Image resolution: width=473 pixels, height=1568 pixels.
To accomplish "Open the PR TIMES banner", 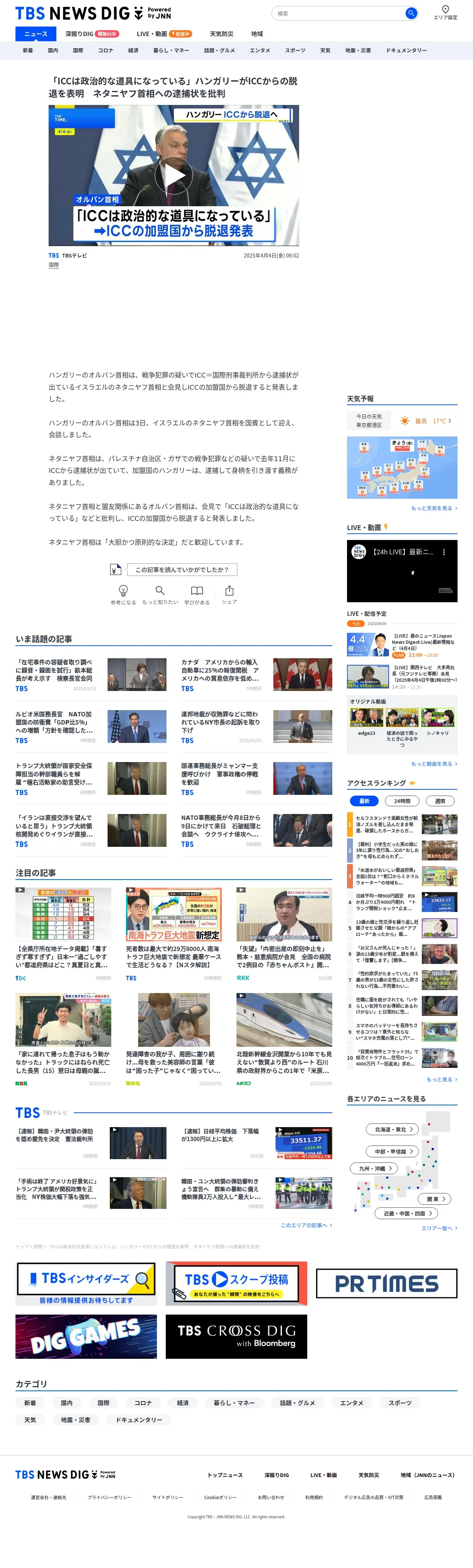I will click(x=386, y=1283).
